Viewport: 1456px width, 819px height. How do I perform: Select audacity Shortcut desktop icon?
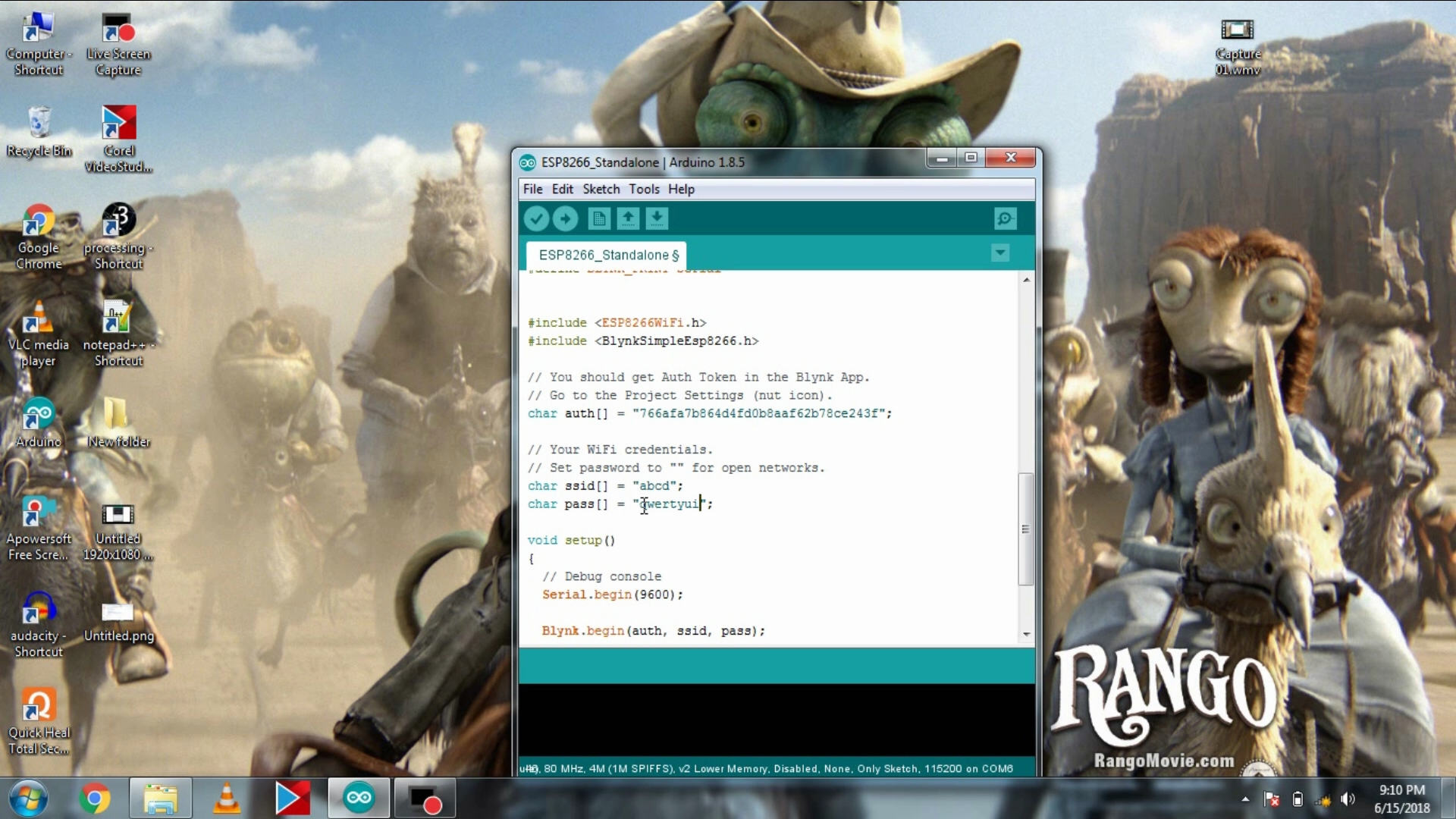coord(39,625)
